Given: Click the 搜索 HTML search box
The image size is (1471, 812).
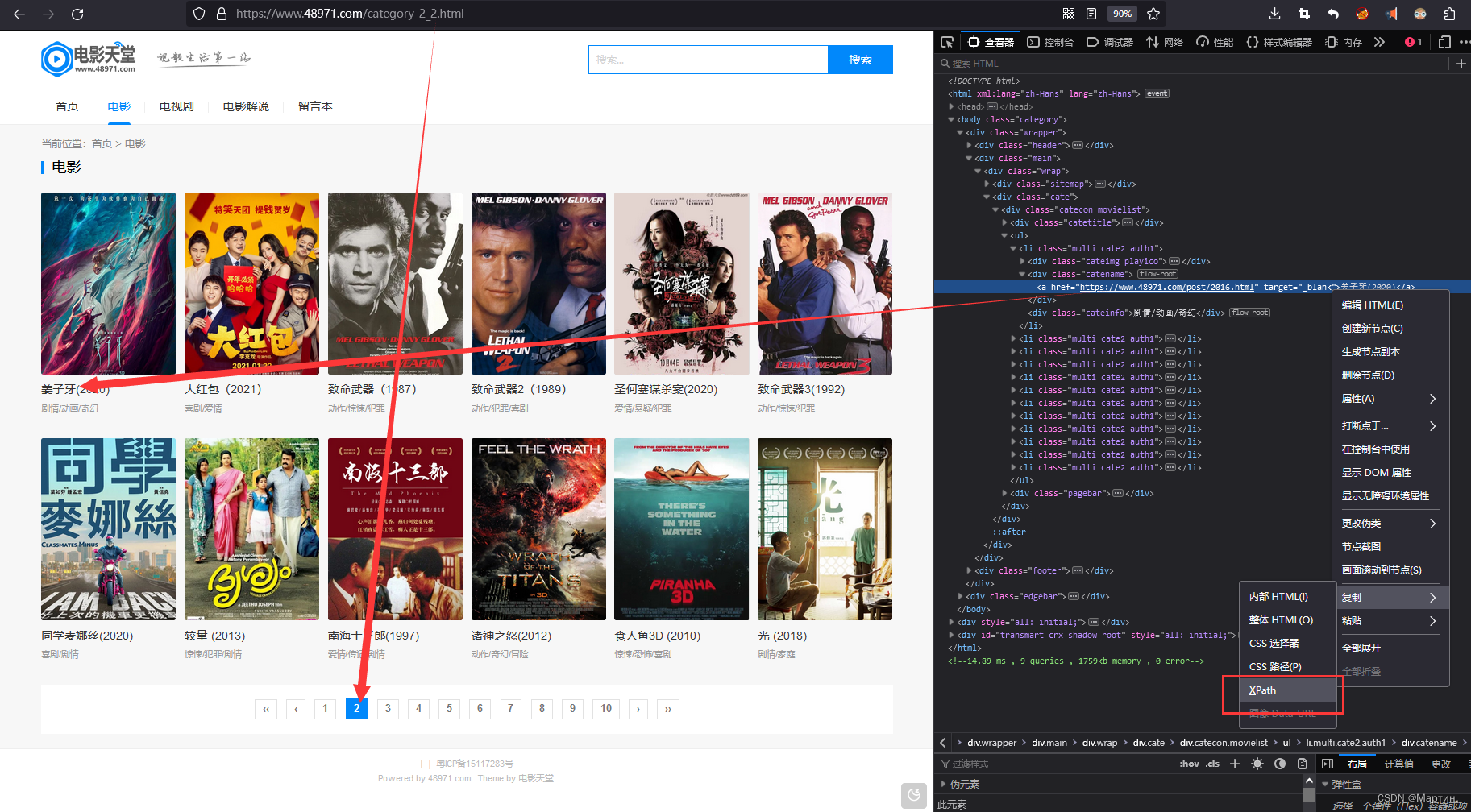Looking at the screenshot, I should click(x=1193, y=64).
